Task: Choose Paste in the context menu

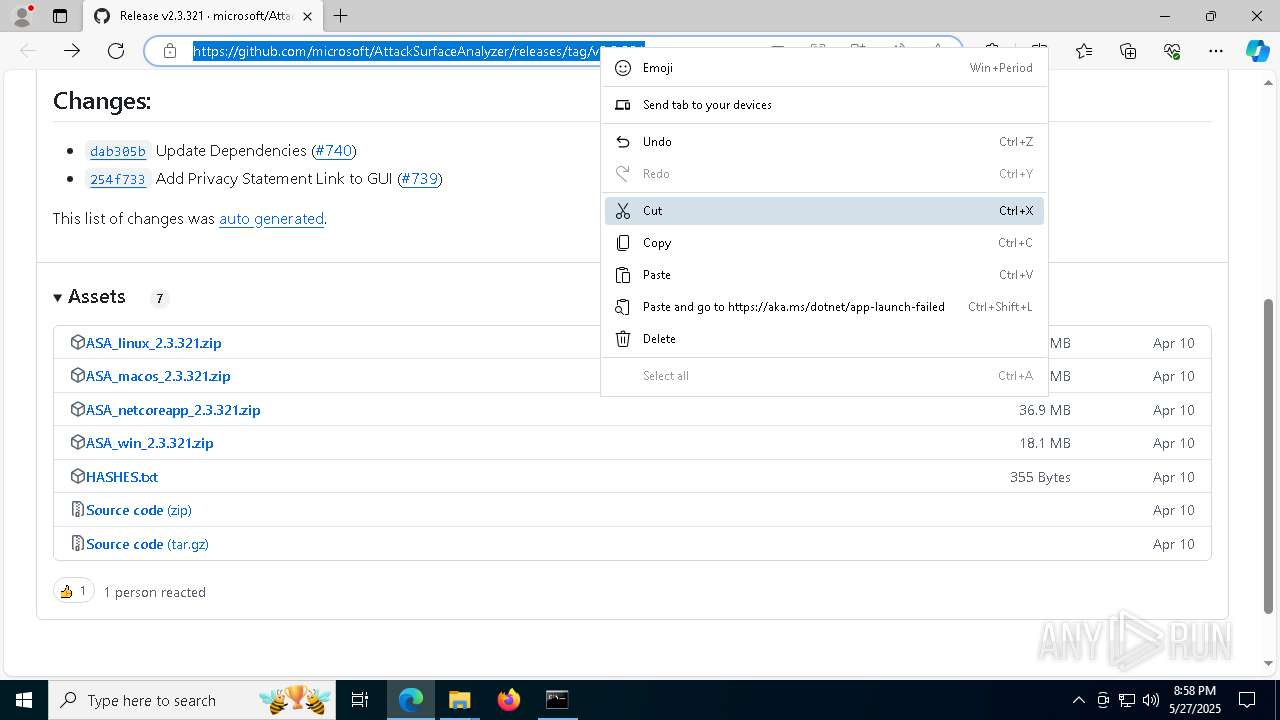Action: (824, 275)
